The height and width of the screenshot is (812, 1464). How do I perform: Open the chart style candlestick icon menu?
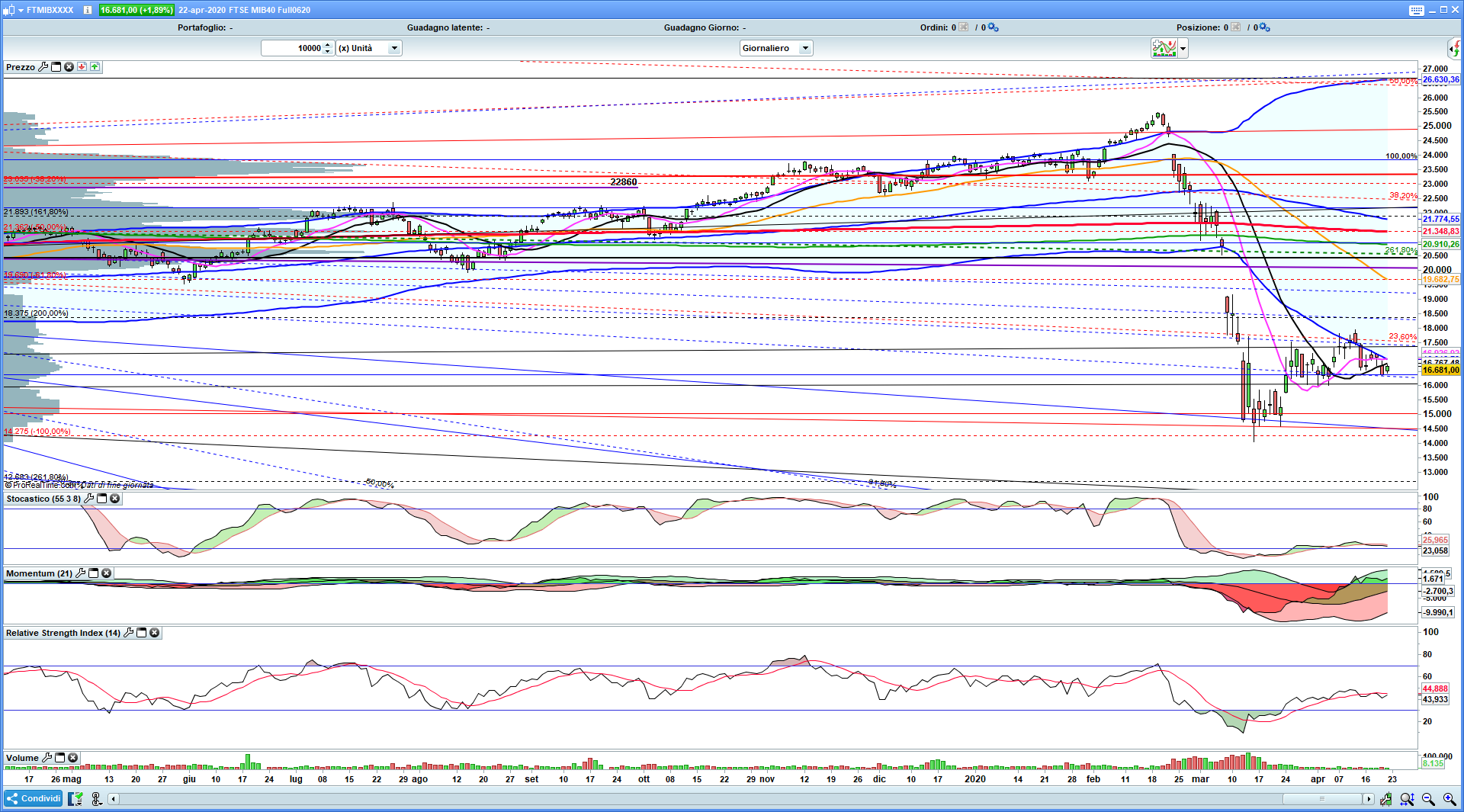coord(9,10)
